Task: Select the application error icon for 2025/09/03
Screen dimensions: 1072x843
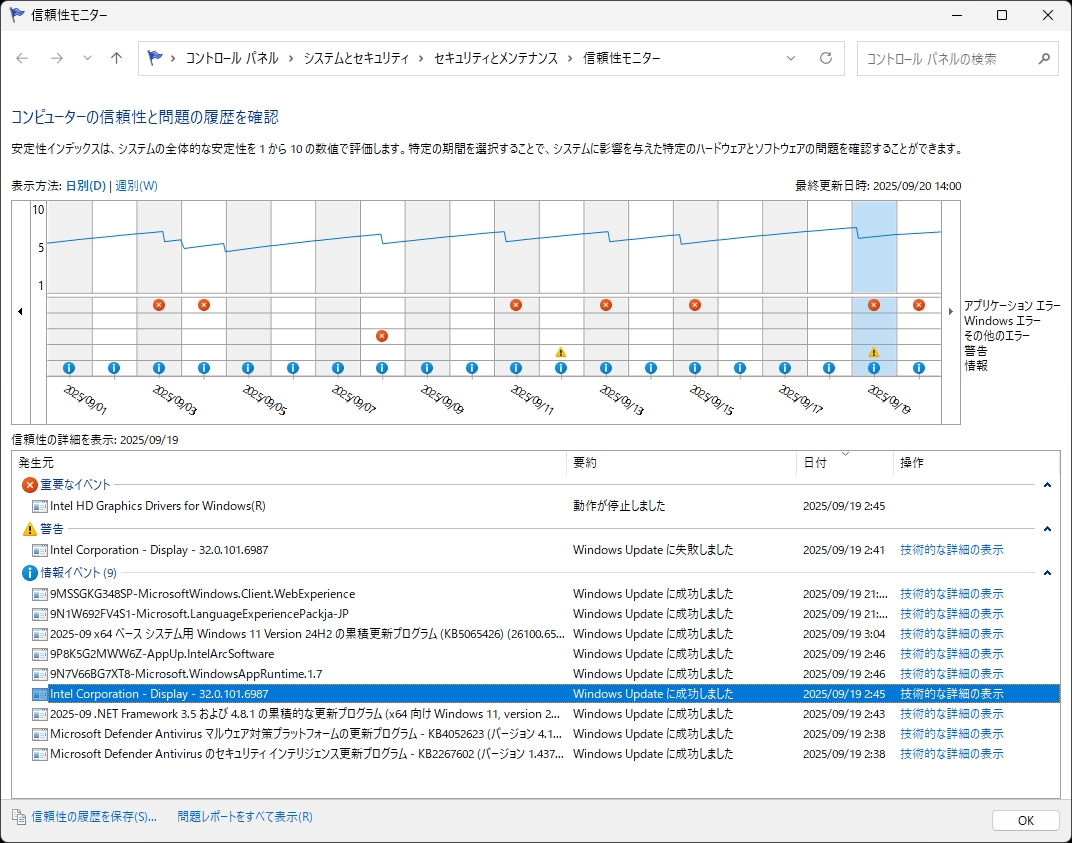Action: [x=159, y=305]
